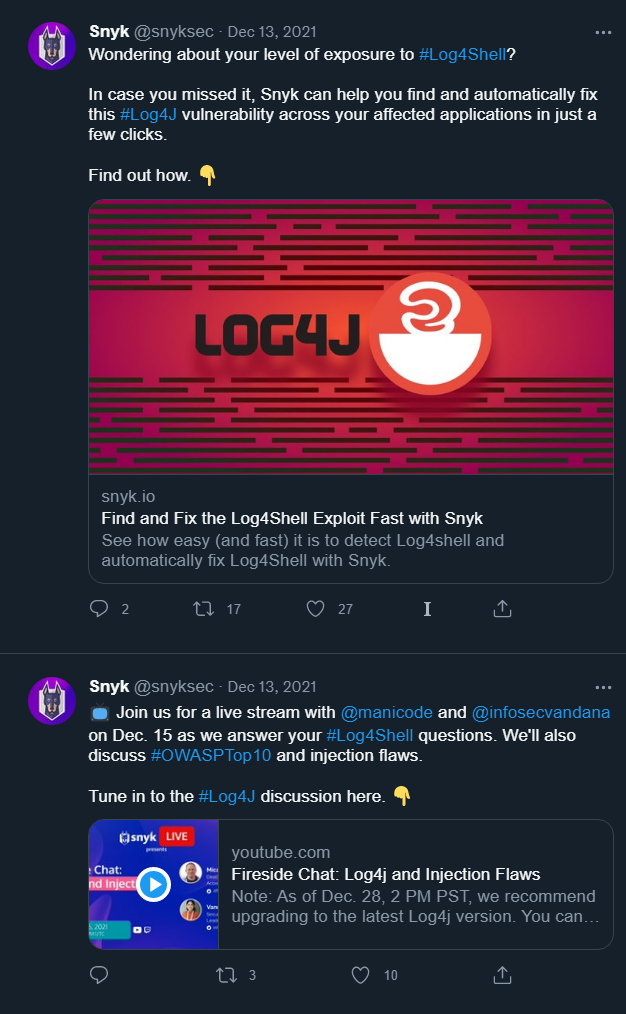Open more options for the first tweet

pyautogui.click(x=603, y=32)
